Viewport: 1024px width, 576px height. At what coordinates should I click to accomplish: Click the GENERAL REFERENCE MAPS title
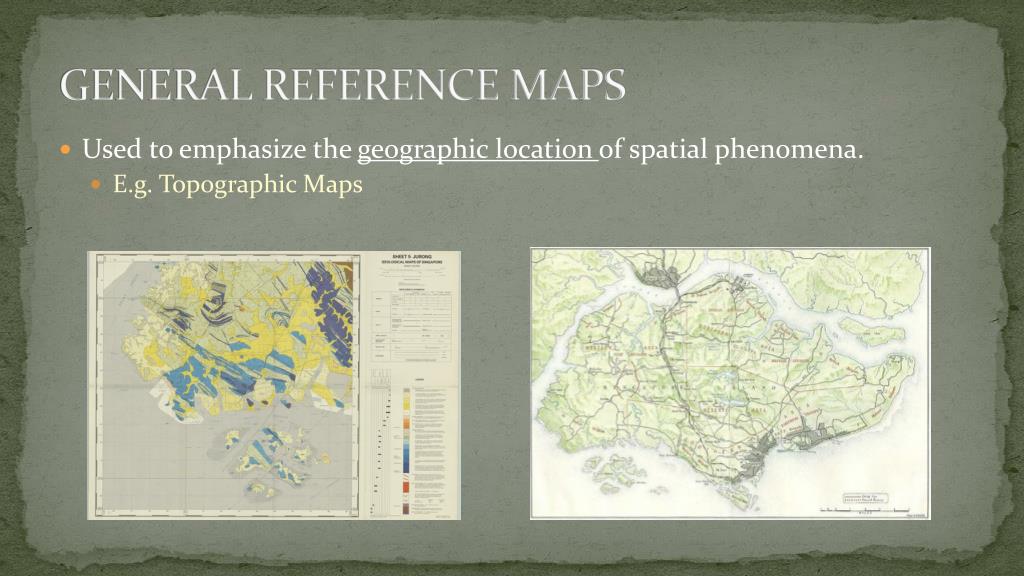[x=342, y=85]
